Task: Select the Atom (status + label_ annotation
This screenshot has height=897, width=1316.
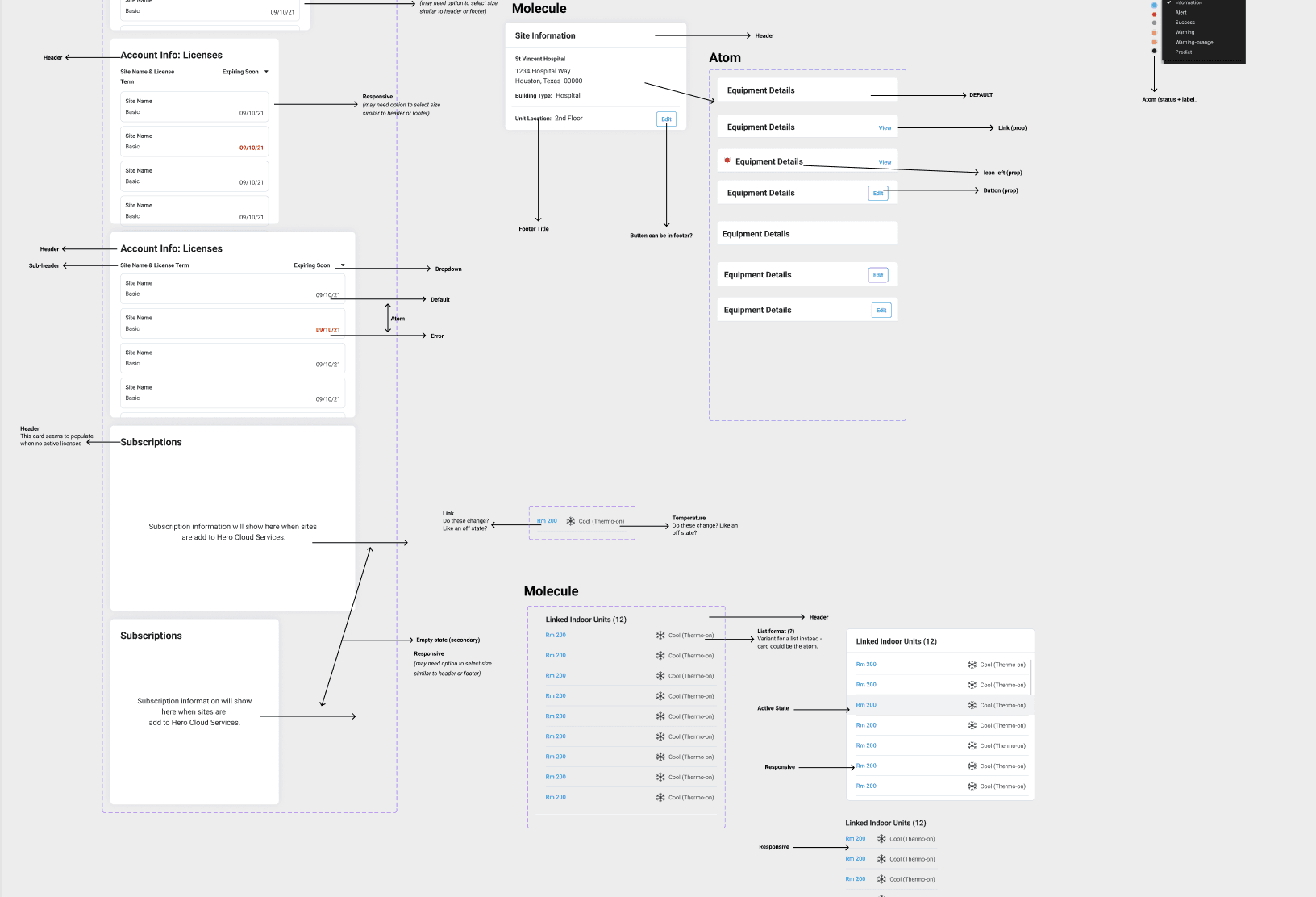Action: [1170, 99]
